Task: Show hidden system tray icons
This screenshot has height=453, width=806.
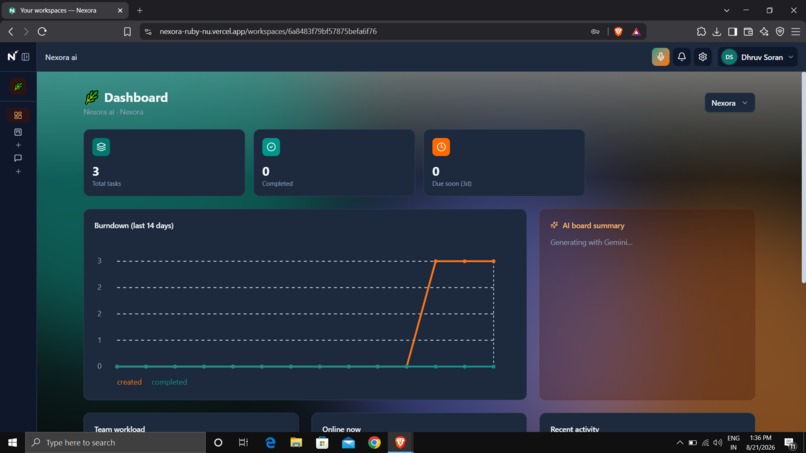Action: (x=680, y=442)
